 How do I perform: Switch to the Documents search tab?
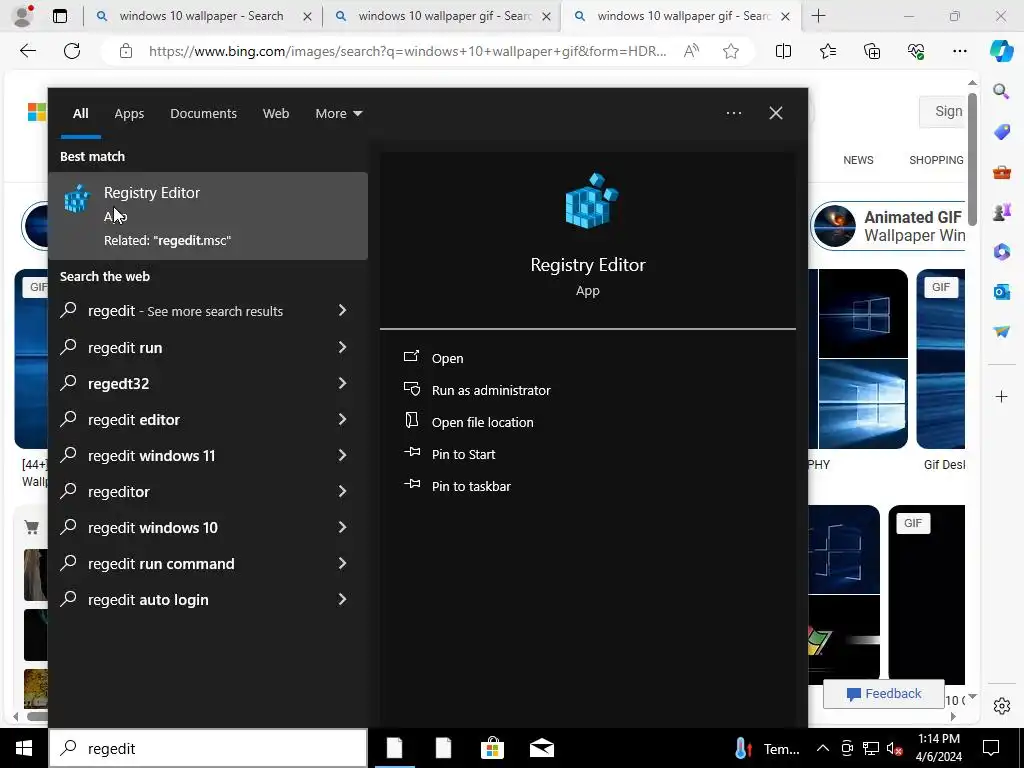[203, 113]
